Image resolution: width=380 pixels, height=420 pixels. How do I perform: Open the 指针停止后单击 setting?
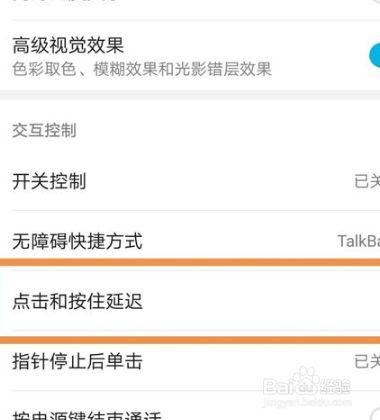pyautogui.click(x=190, y=362)
